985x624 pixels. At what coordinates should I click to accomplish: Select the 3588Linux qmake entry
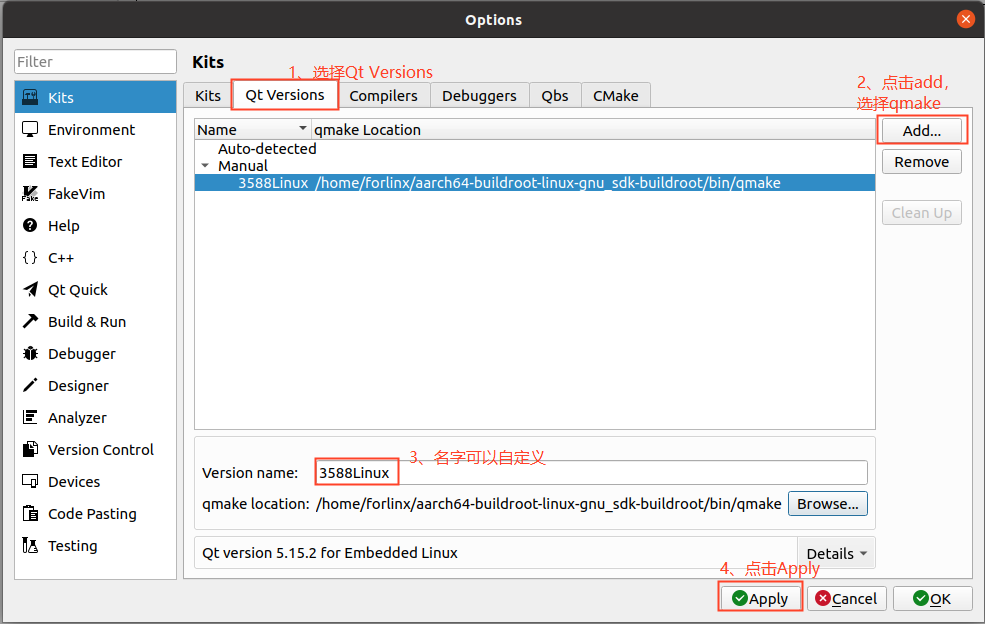click(535, 183)
